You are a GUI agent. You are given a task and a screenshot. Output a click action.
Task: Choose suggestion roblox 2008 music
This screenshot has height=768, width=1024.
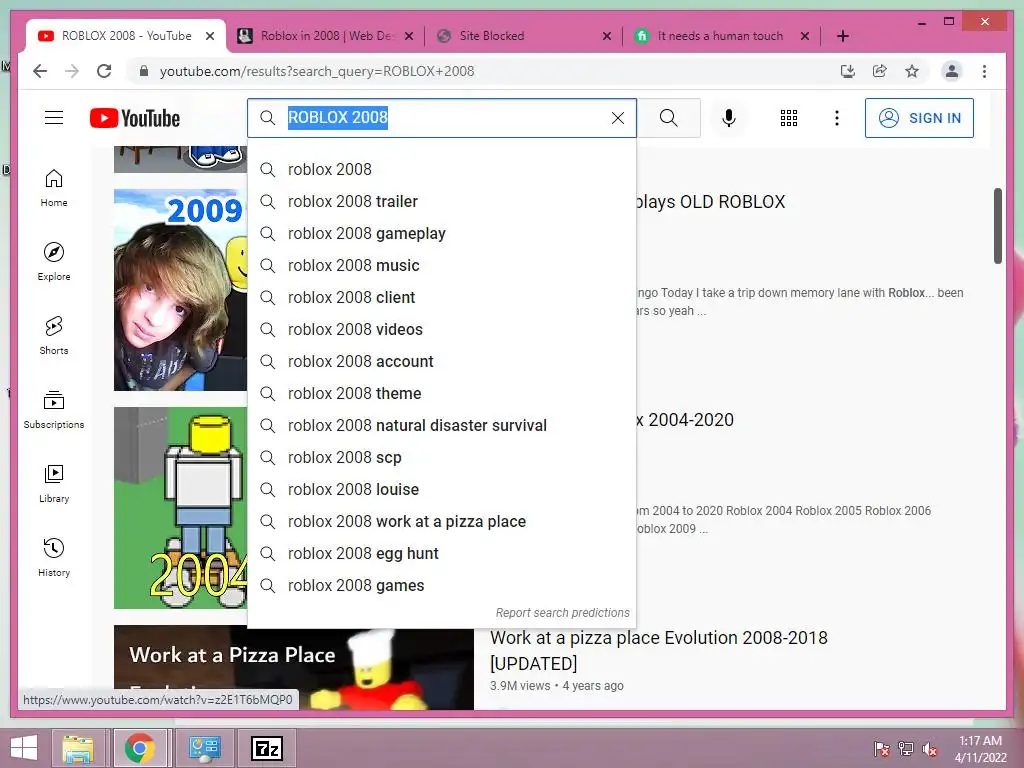(442, 265)
